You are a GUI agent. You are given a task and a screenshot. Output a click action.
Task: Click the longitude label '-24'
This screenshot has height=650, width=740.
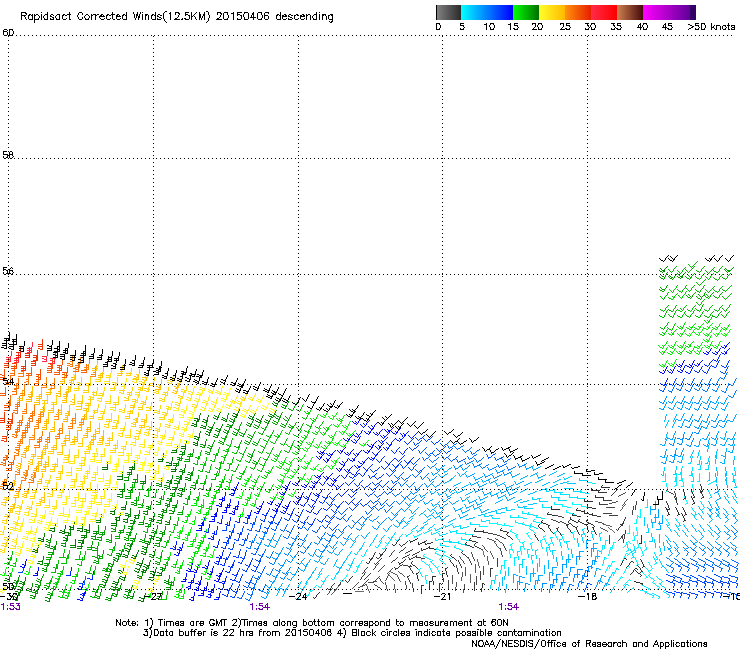point(298,597)
